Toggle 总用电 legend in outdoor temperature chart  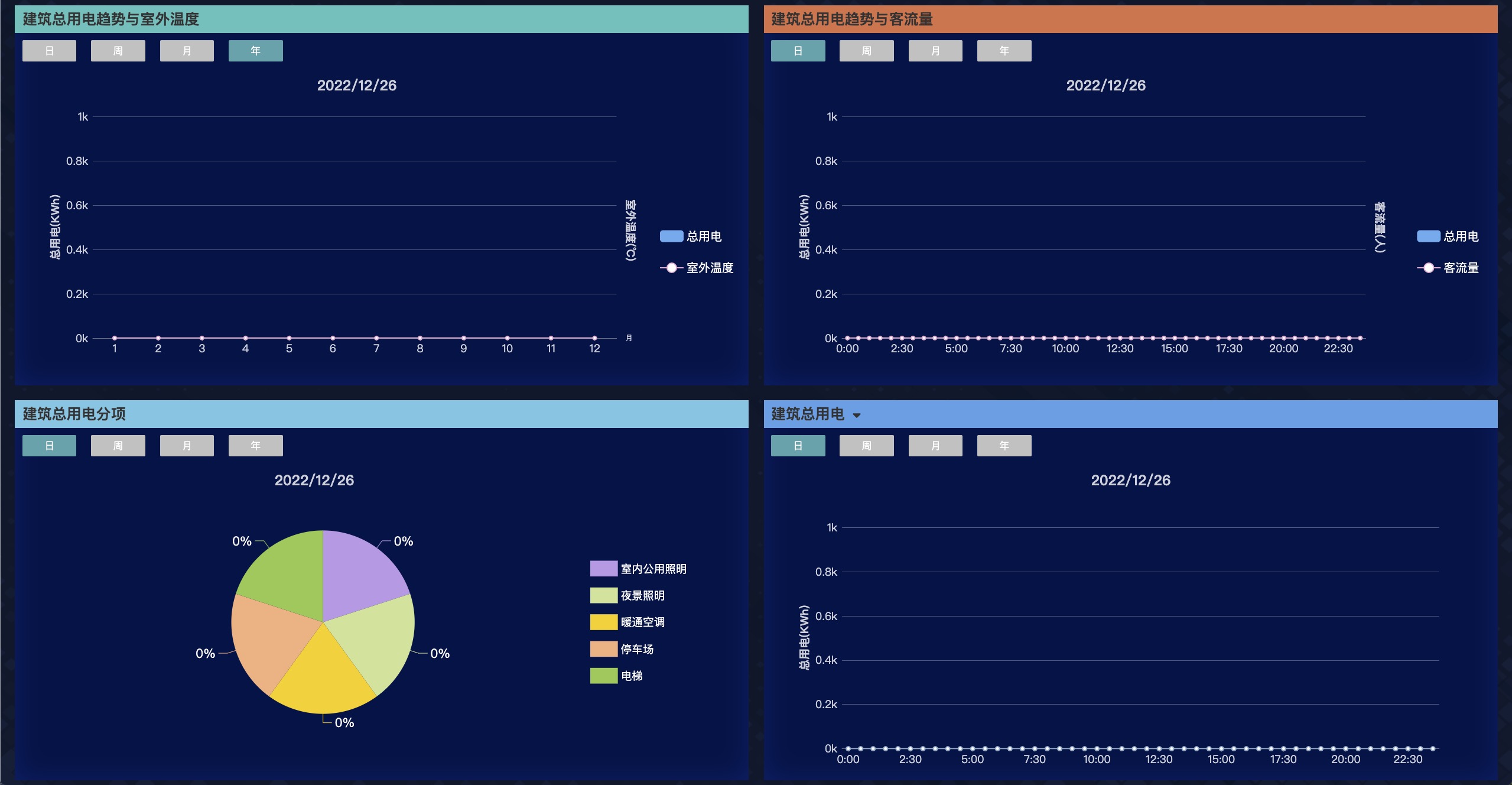click(691, 236)
